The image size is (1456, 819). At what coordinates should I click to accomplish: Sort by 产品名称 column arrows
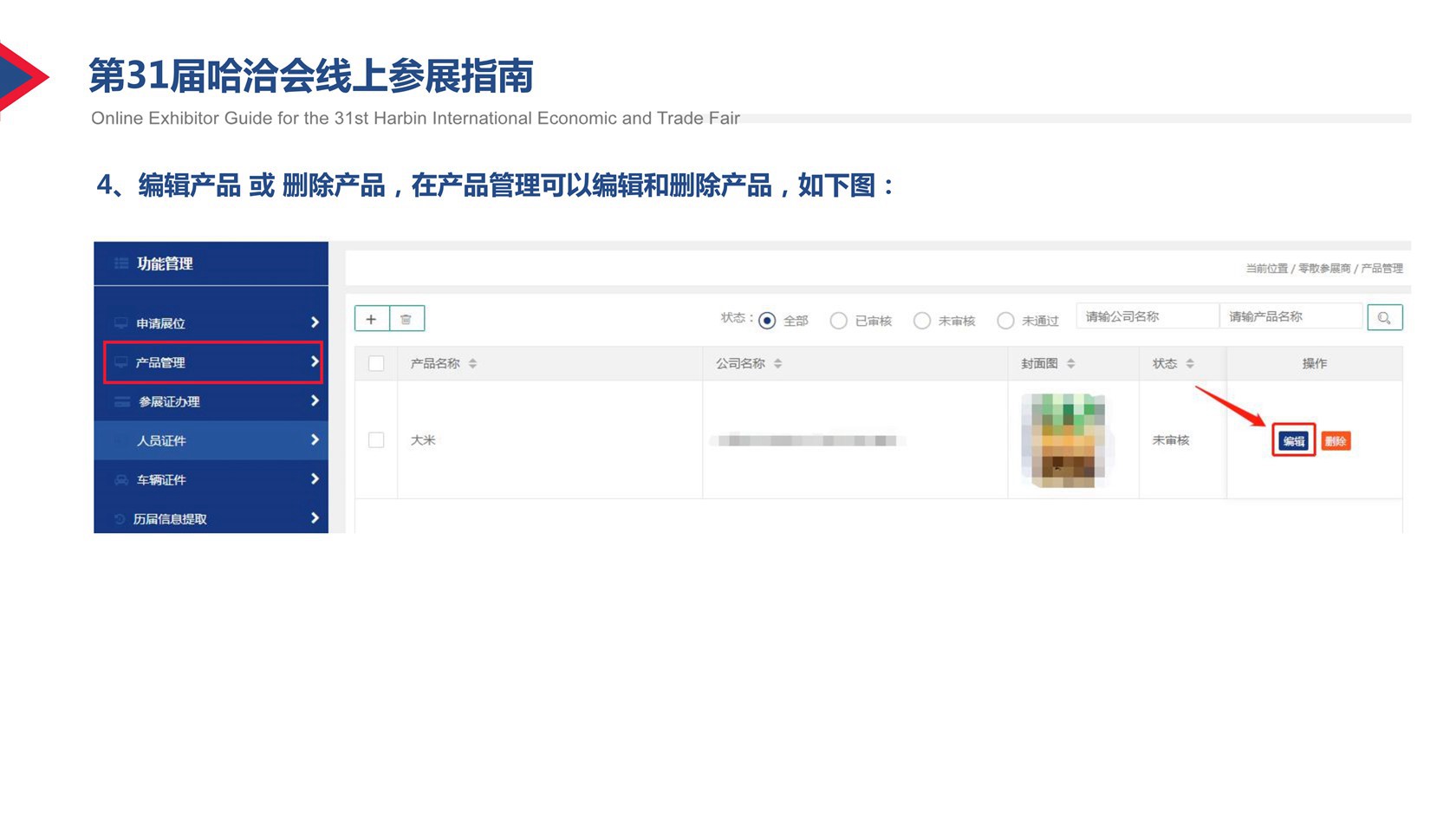pos(472,364)
